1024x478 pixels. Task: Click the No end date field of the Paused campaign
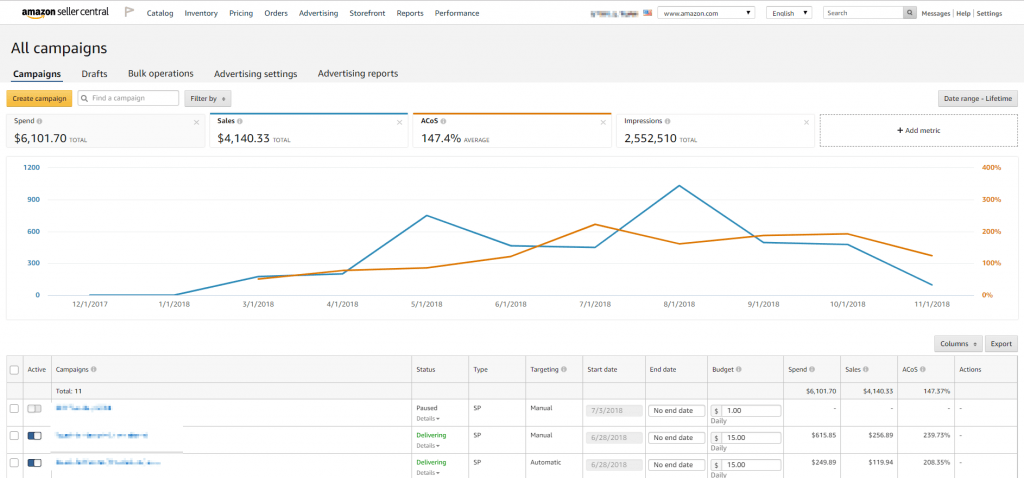click(x=677, y=411)
